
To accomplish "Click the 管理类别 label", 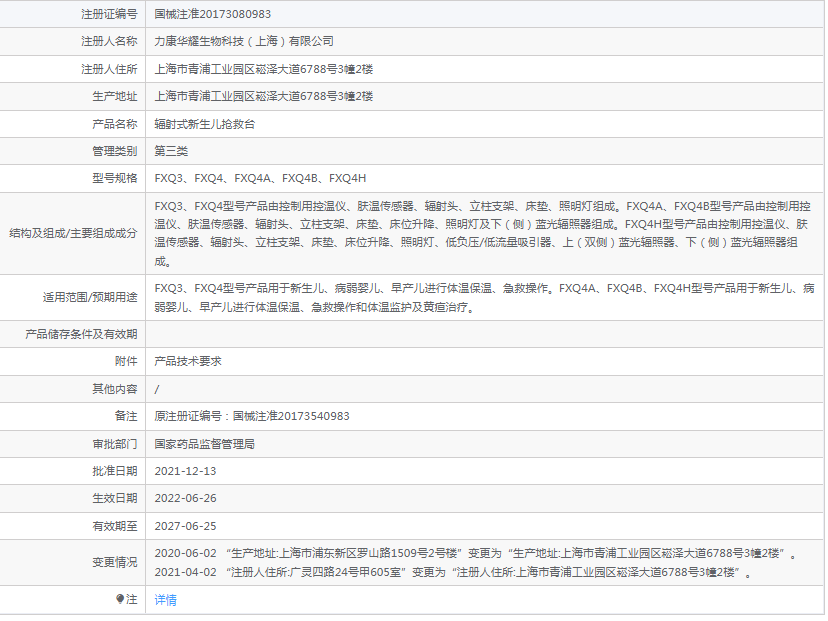I will (115, 151).
